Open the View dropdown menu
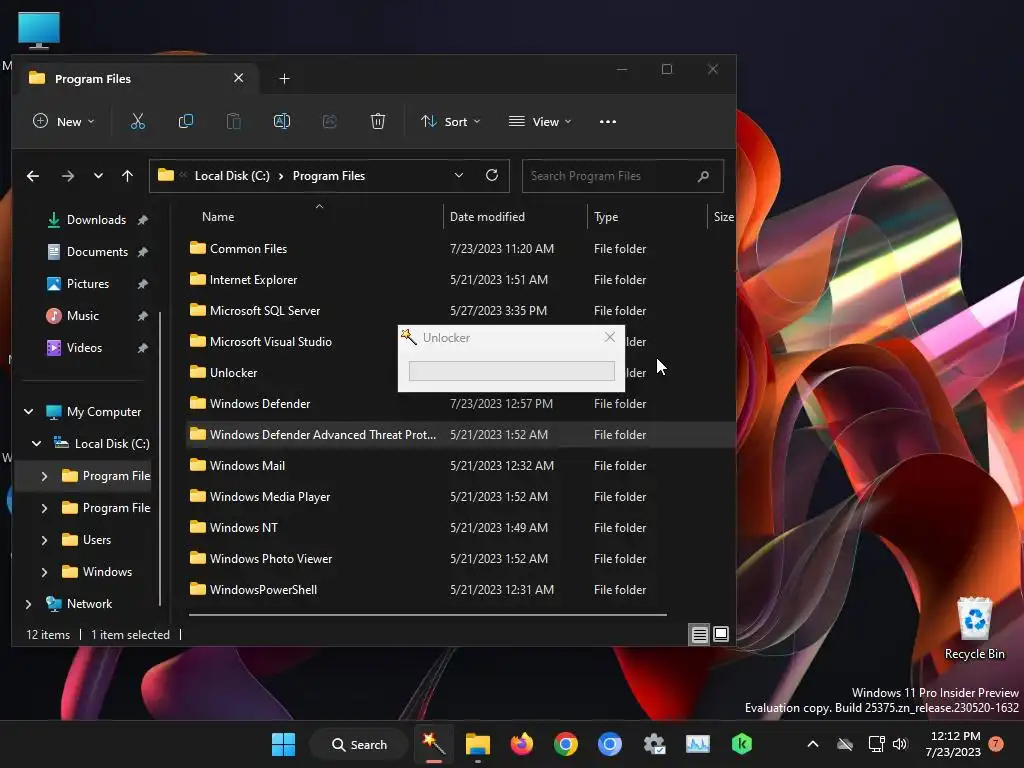Image resolution: width=1024 pixels, height=768 pixels. pyautogui.click(x=540, y=121)
